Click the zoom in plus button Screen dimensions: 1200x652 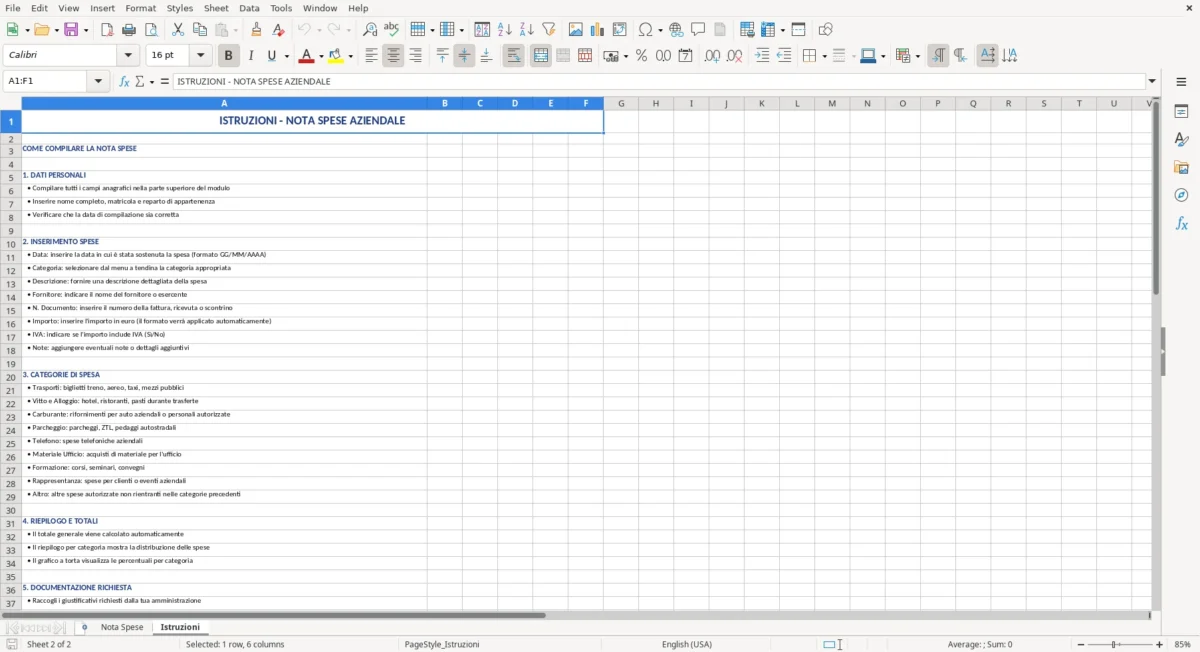tap(1160, 644)
